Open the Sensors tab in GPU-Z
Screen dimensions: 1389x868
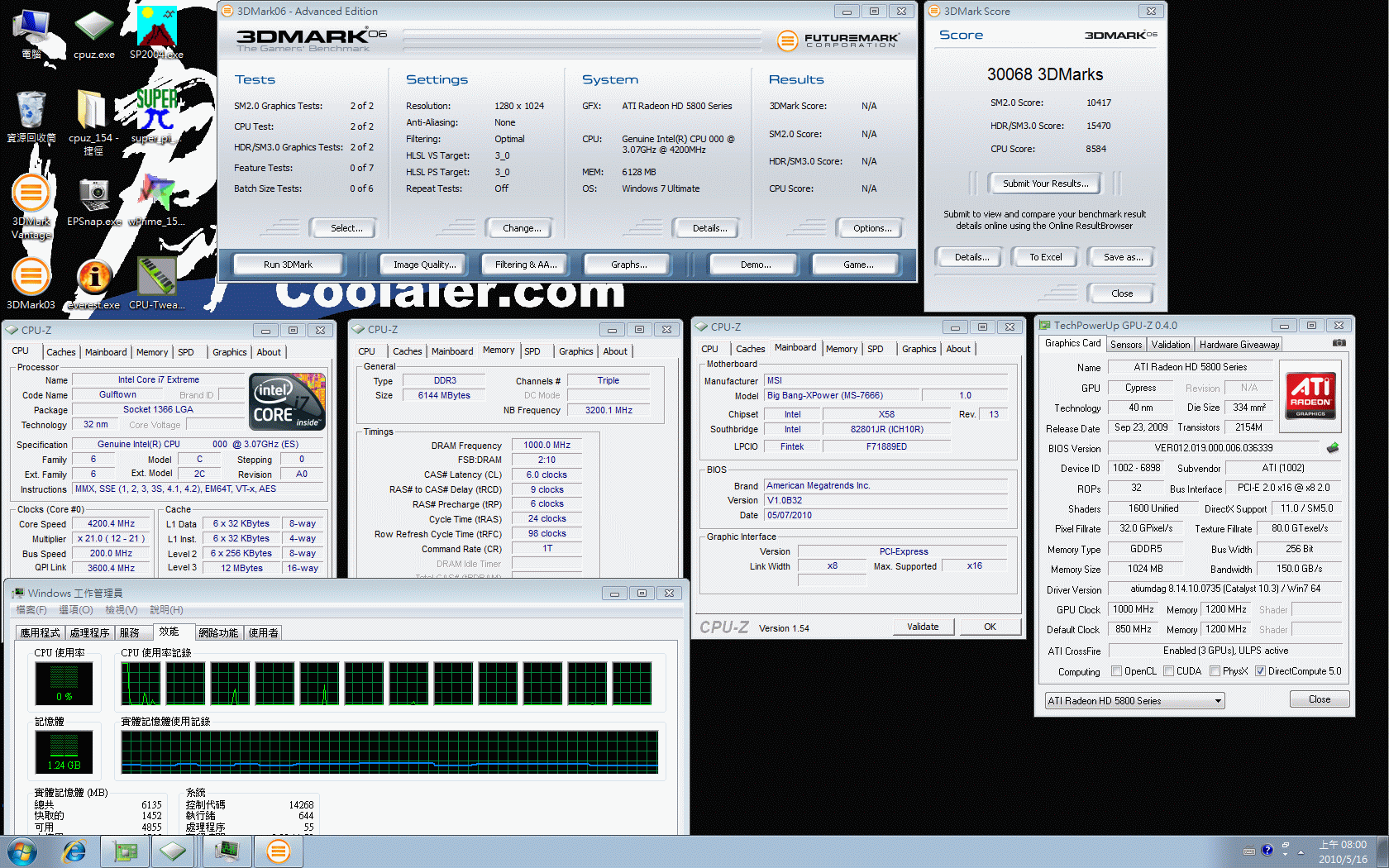click(1126, 345)
